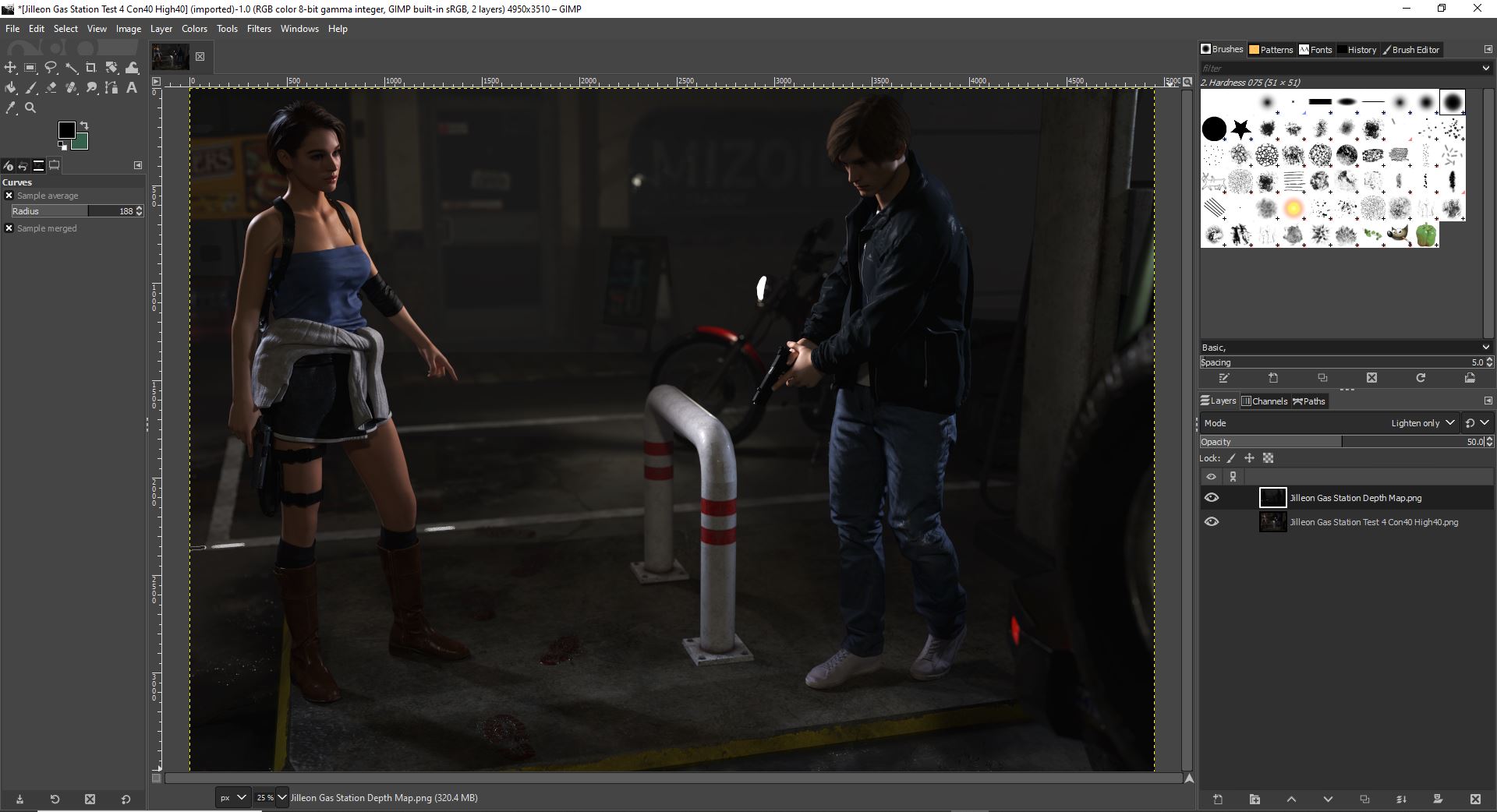Select the Zoom magnifier tool

[x=30, y=108]
